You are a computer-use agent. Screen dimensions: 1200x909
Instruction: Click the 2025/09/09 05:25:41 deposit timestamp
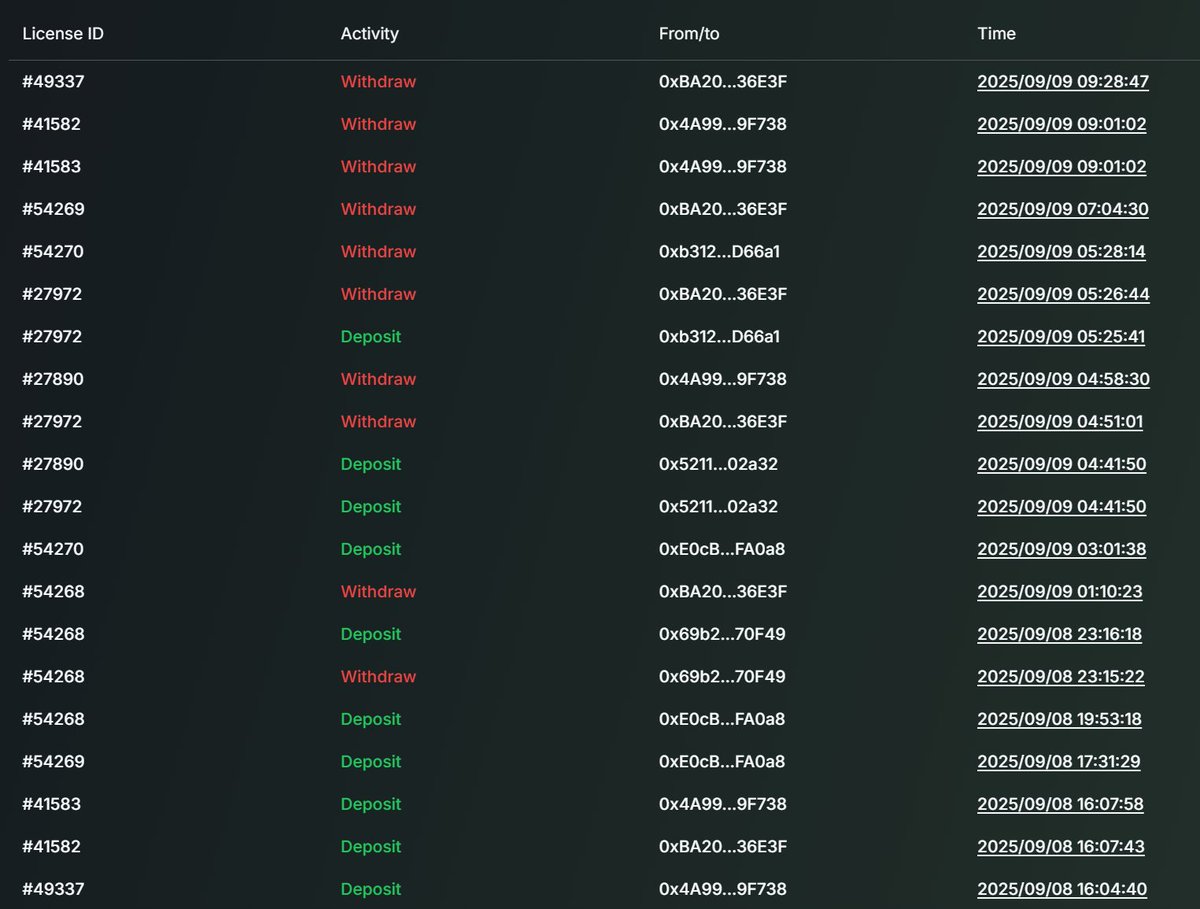[x=1061, y=337]
